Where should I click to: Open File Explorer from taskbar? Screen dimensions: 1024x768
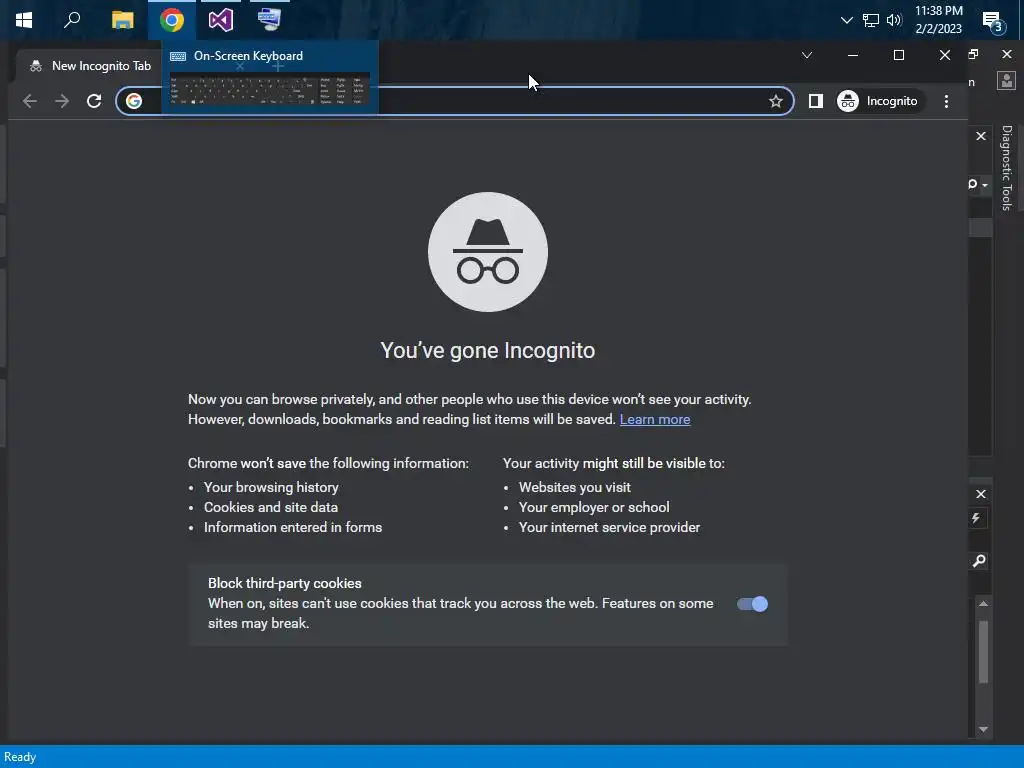[122, 20]
